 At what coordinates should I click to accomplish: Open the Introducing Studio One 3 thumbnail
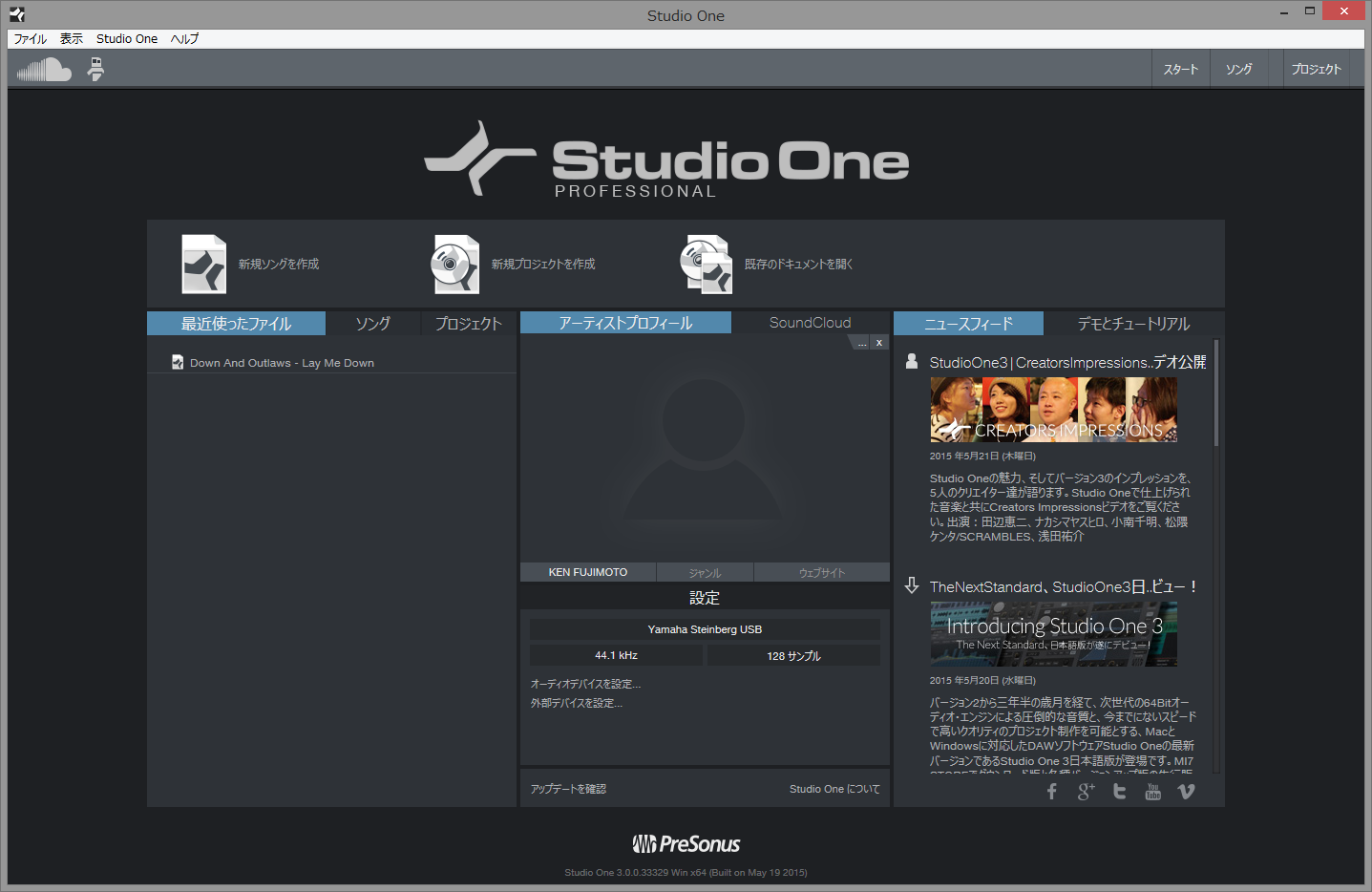(x=1054, y=634)
